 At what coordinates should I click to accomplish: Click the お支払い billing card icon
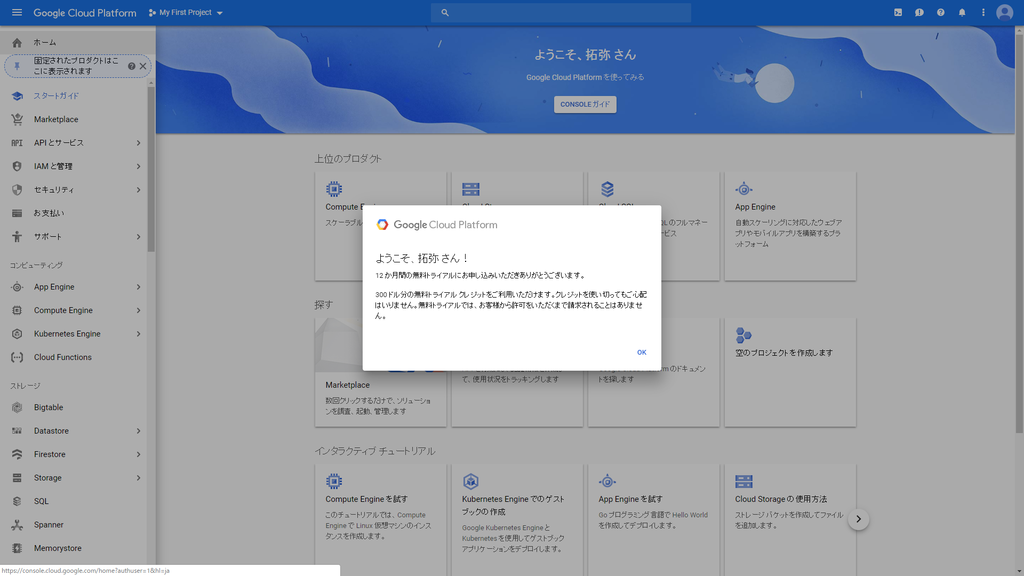(x=17, y=213)
